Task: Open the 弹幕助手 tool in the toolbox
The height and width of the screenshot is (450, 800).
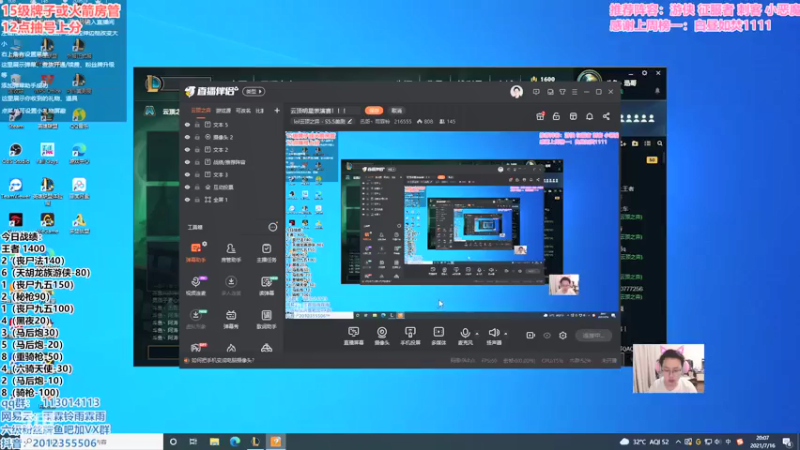Action: (196, 253)
